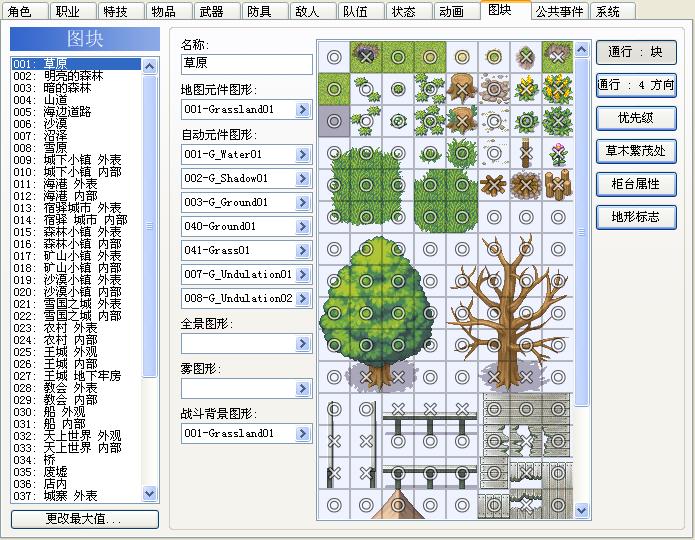
Task: Open the 001-G_Water01 autotile selector
Action: (303, 154)
